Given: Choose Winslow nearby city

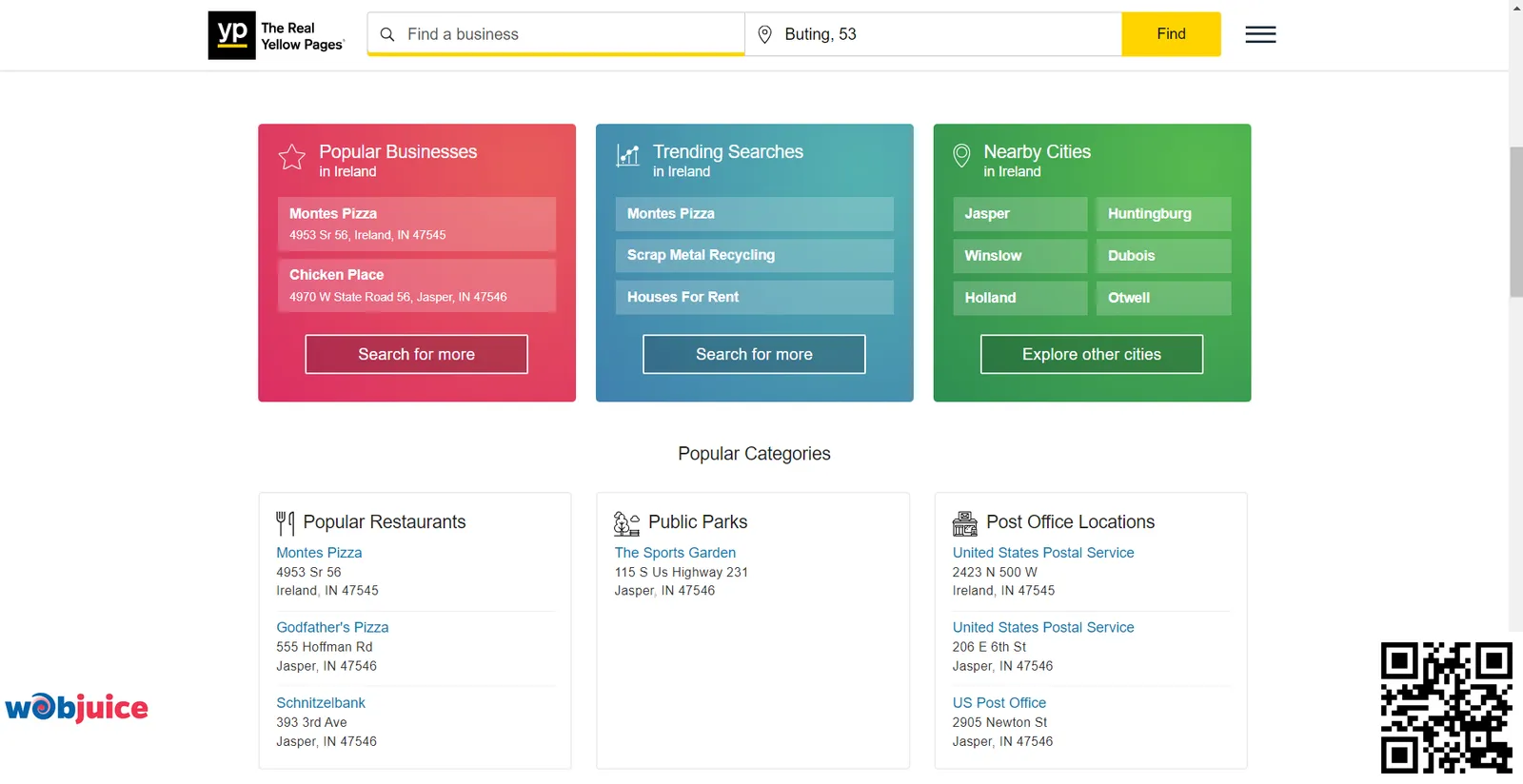Looking at the screenshot, I should click(x=1019, y=256).
